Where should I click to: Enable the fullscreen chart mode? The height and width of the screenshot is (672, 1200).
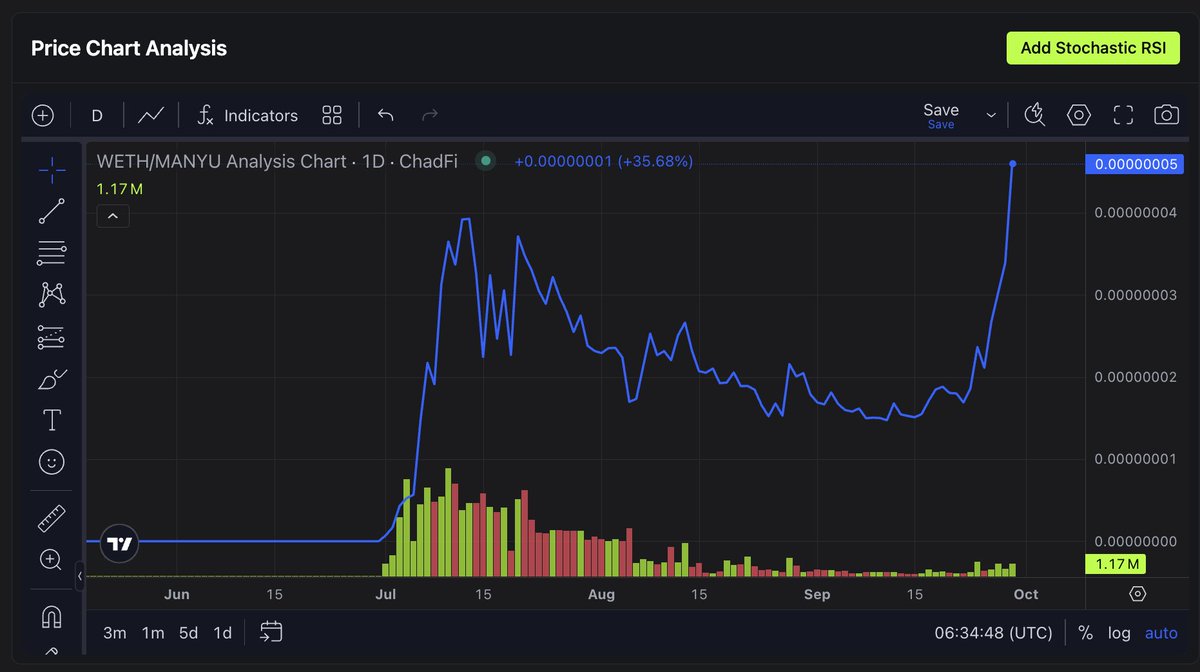point(1122,114)
